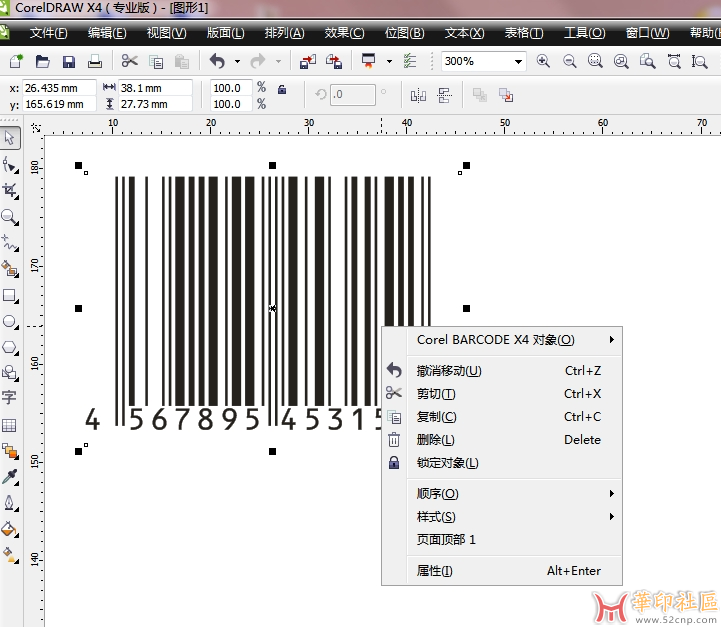Click Zoom to page height icon

point(699,61)
